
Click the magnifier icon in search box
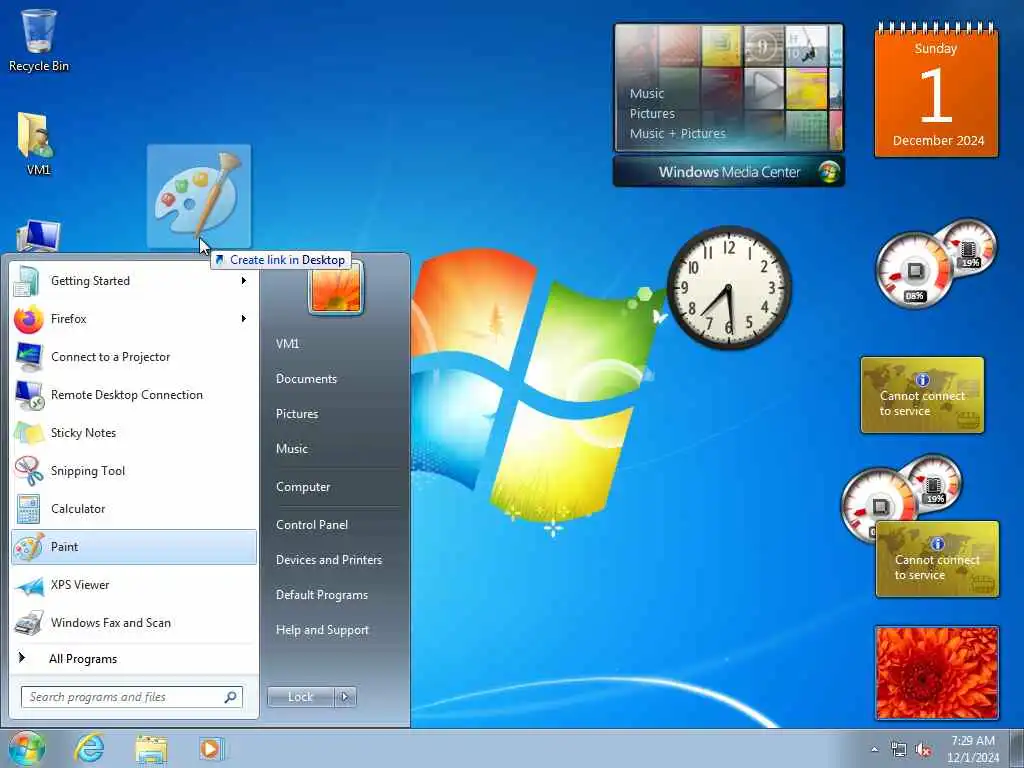231,697
